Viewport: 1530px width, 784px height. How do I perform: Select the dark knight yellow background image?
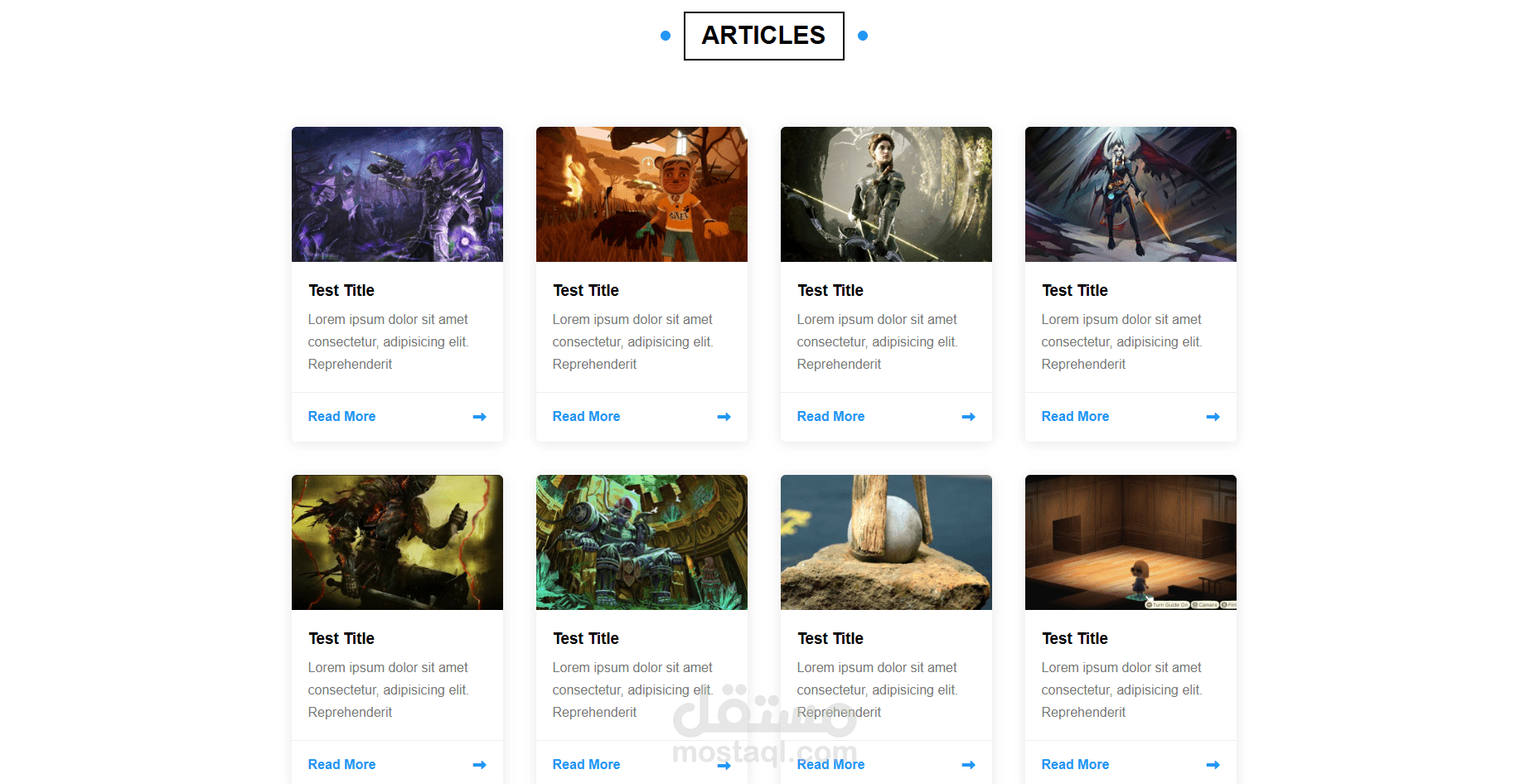click(397, 542)
